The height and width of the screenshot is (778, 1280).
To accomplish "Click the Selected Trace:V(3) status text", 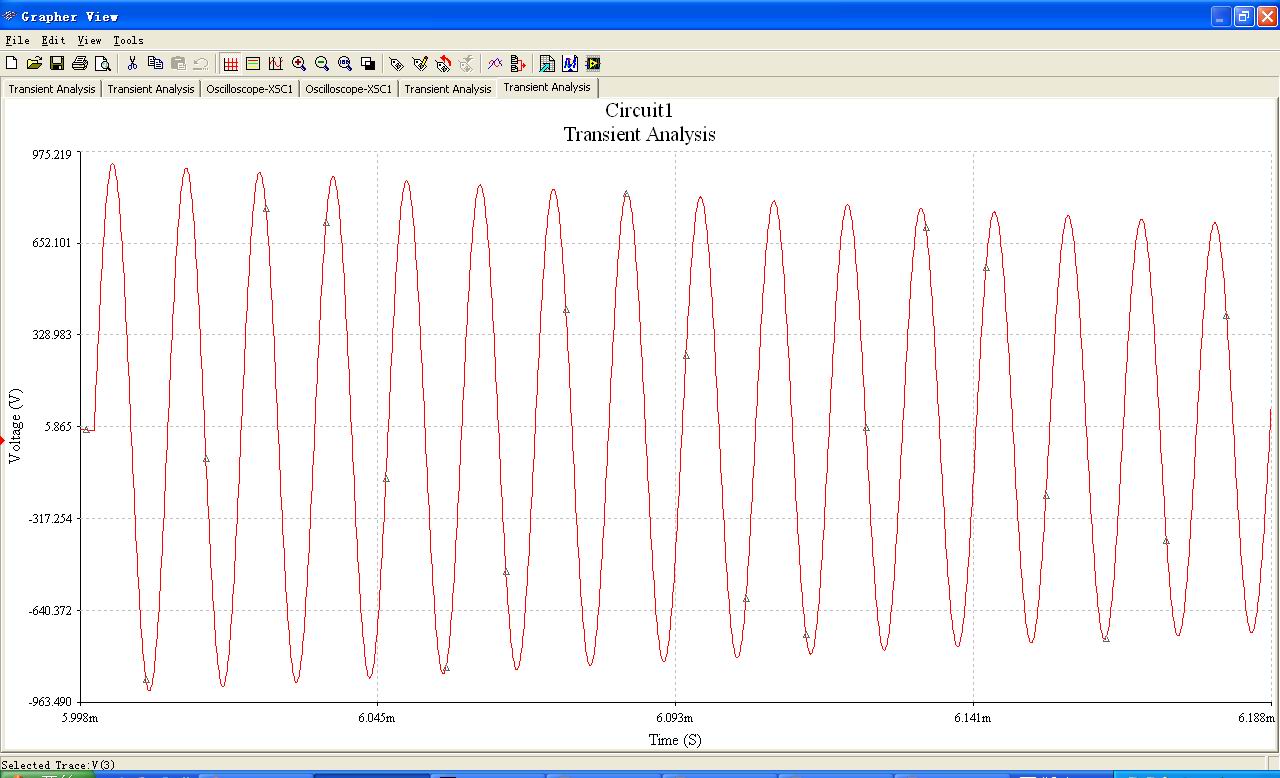I will tap(59, 765).
